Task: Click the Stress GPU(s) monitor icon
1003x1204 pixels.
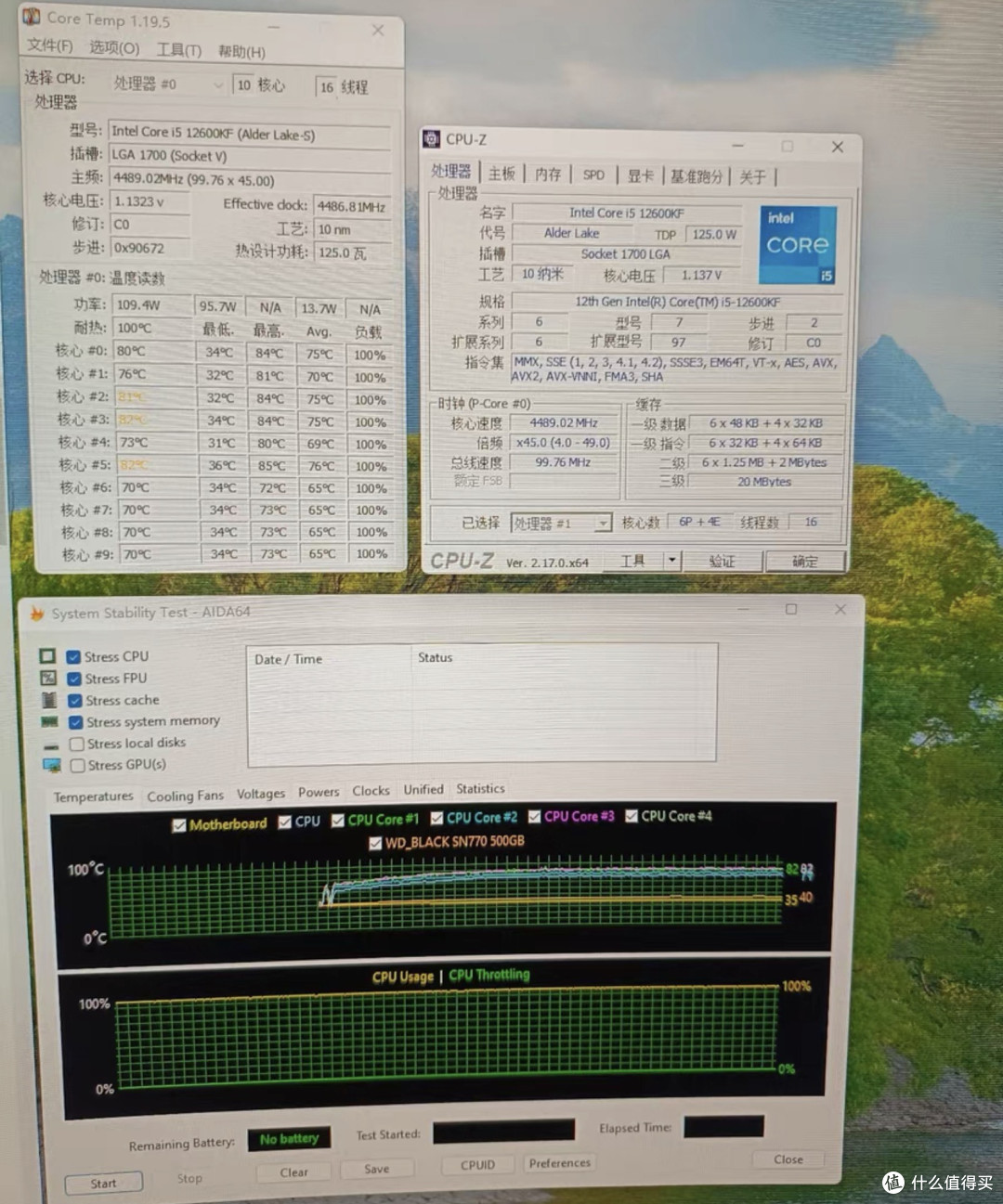Action: pos(52,765)
